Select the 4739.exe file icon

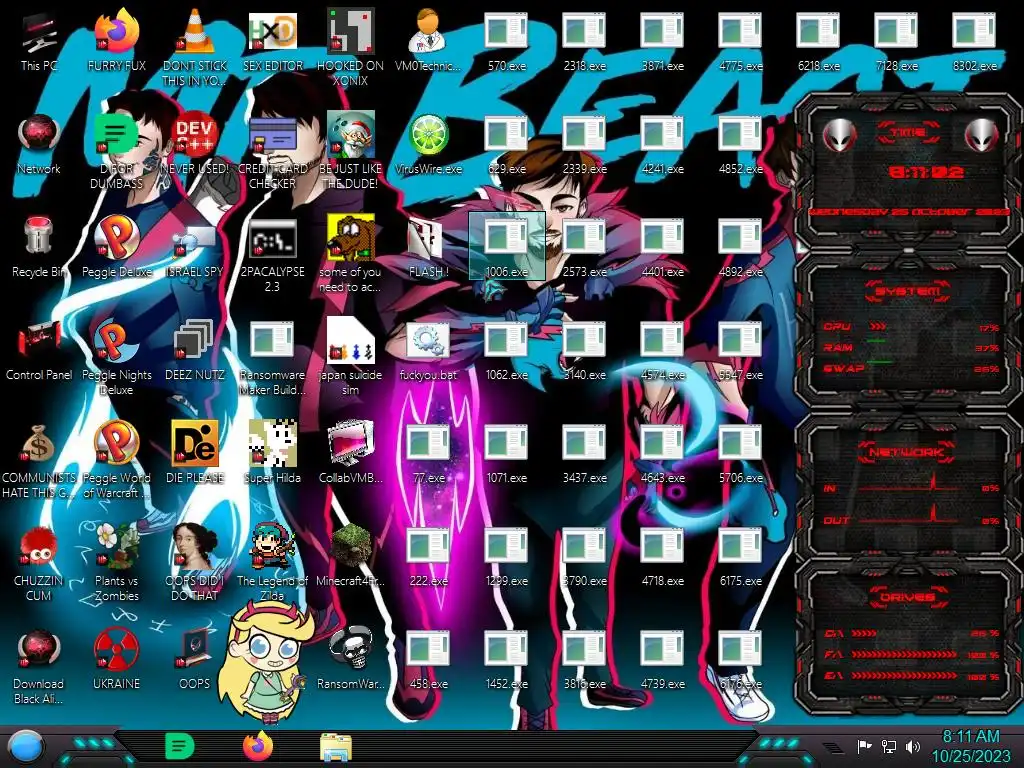click(663, 660)
